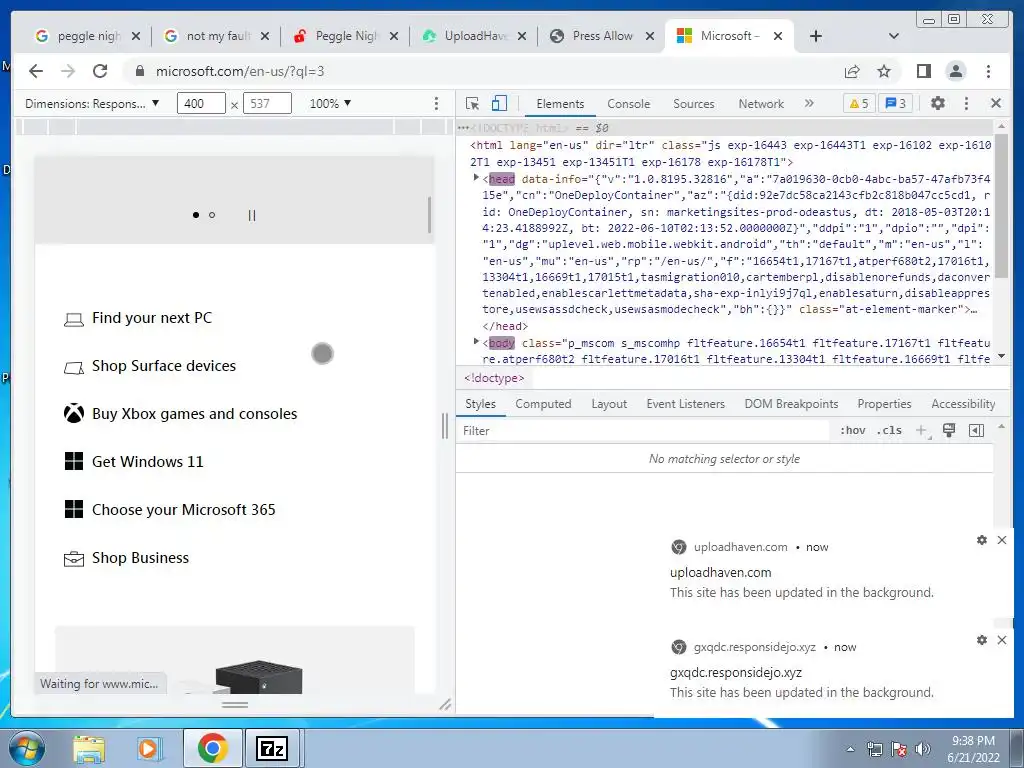This screenshot has width=1024, height=768.
Task: Open the Windows Start menu
Action: click(26, 748)
